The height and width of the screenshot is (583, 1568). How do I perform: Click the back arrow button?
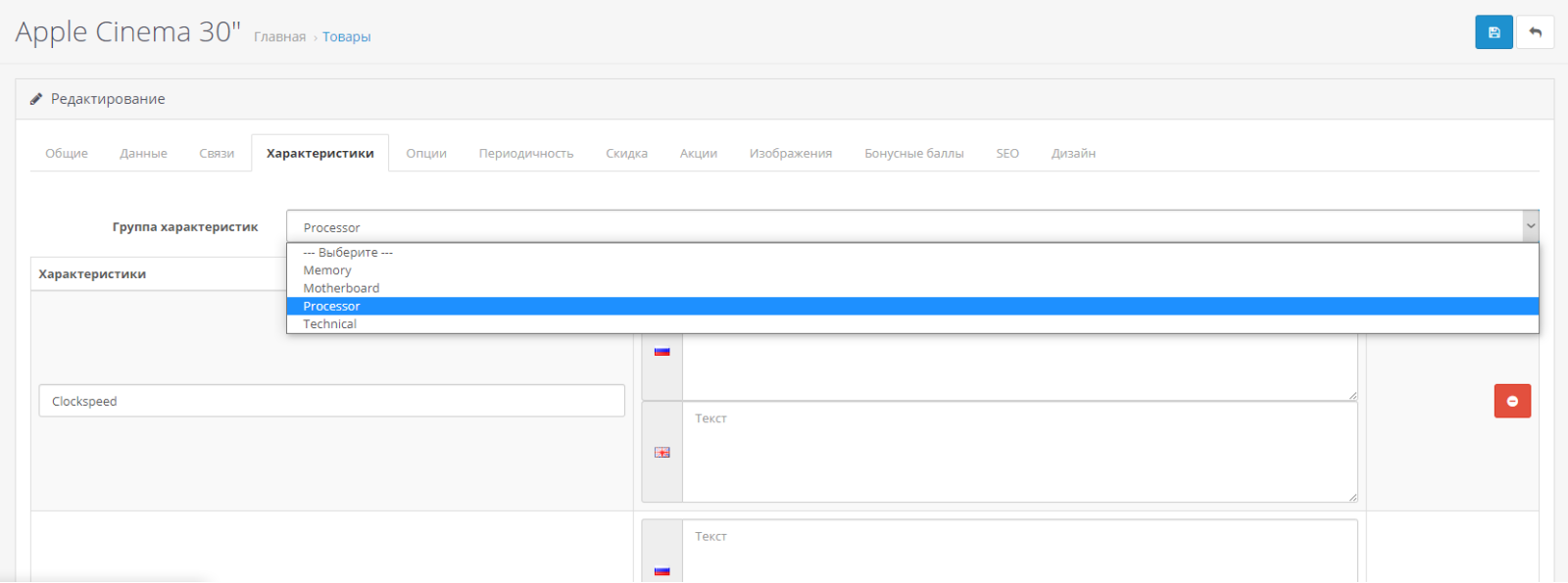(x=1535, y=32)
